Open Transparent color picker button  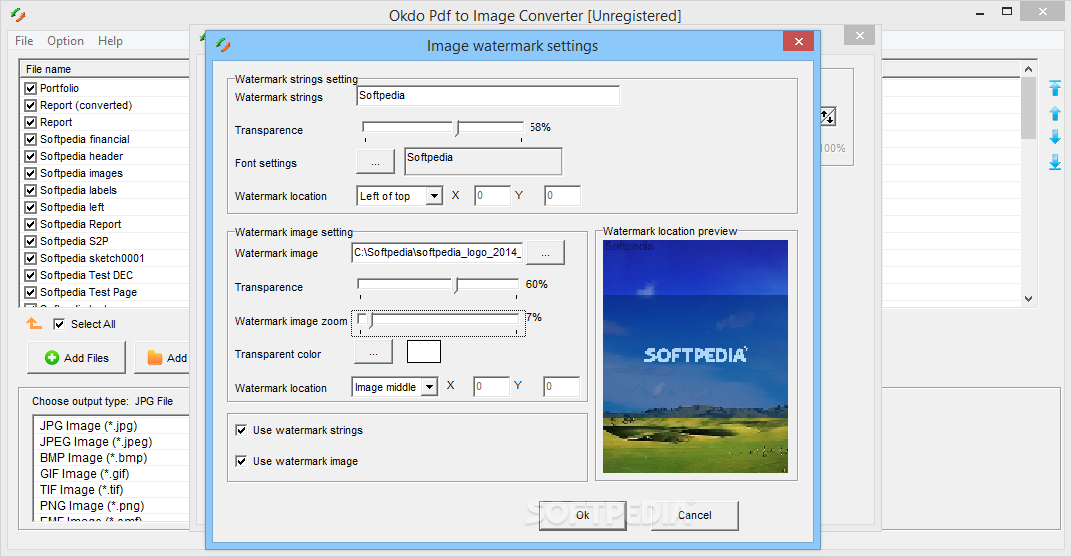(373, 353)
